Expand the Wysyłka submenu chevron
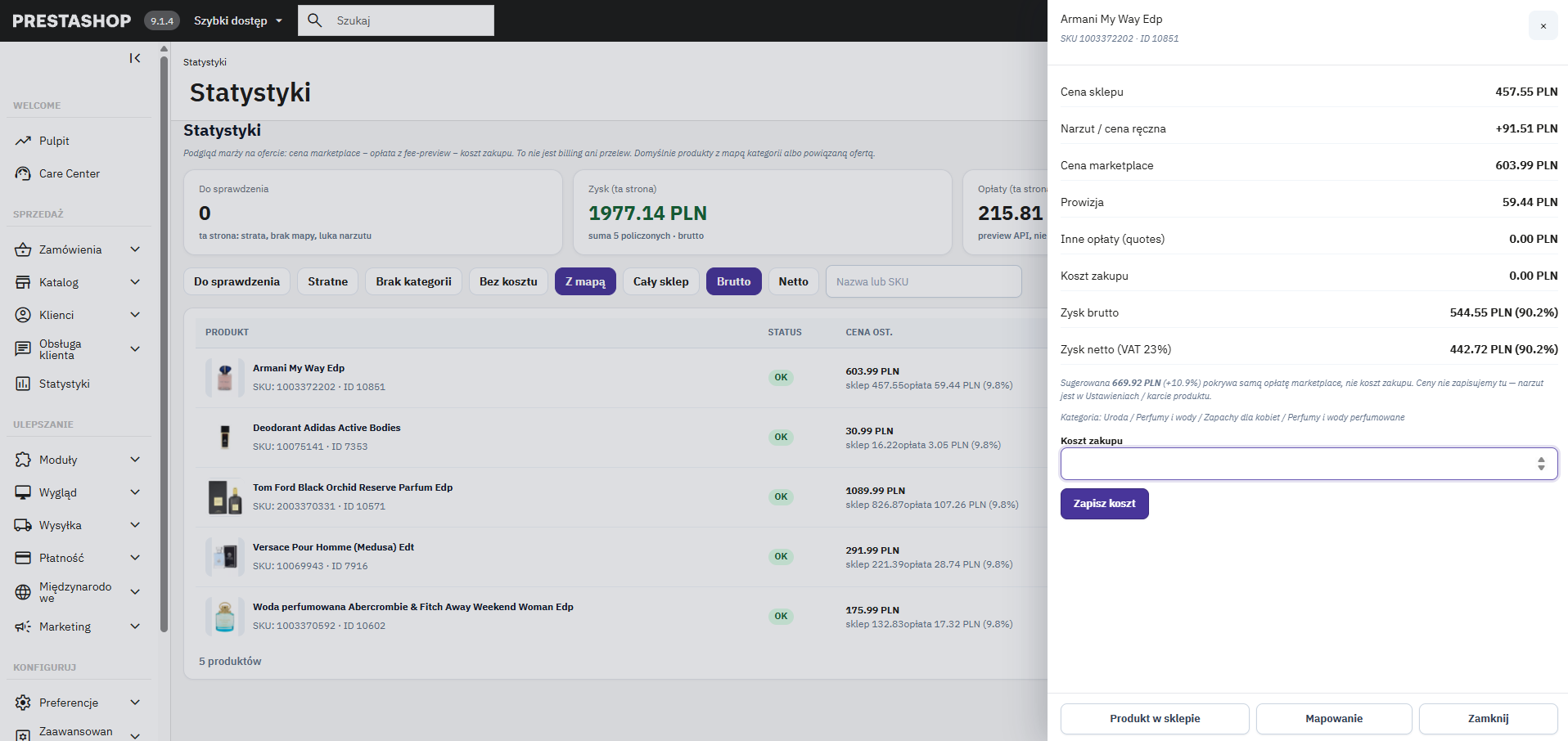Screen dimensions: 1568x741 click(x=135, y=525)
